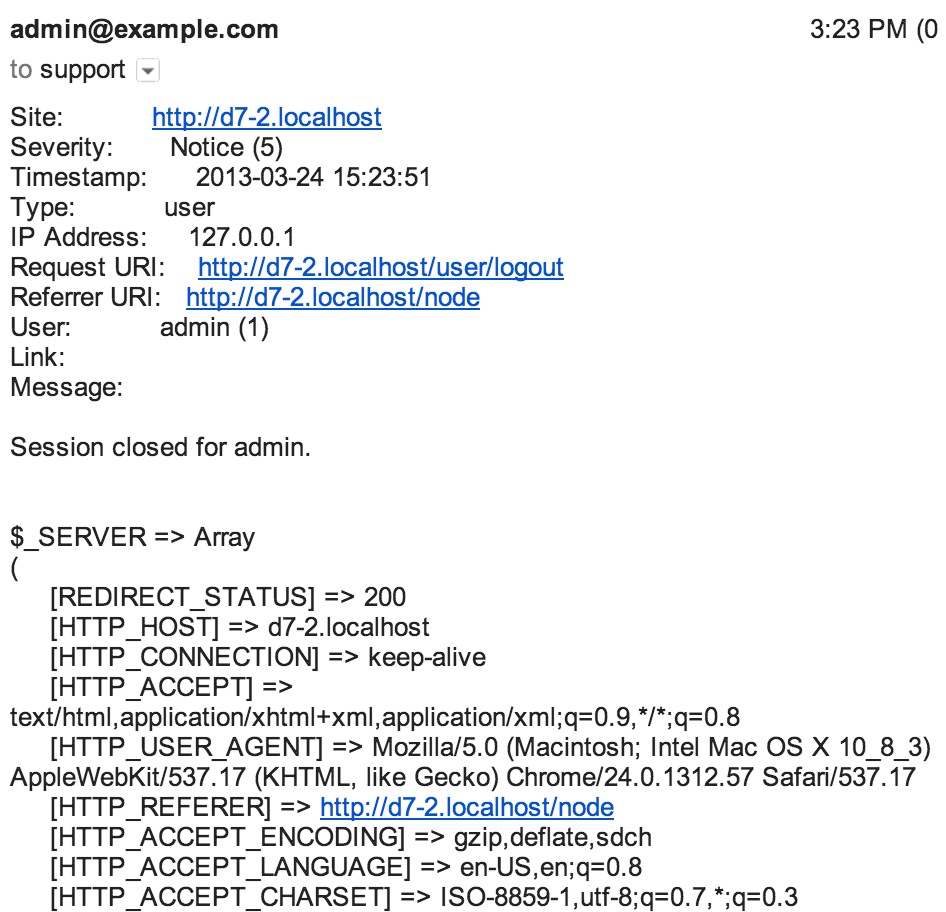This screenshot has width=946, height=912.
Task: Click the Timestamp 2013-03-24 15:23:51 value
Action: point(313,177)
